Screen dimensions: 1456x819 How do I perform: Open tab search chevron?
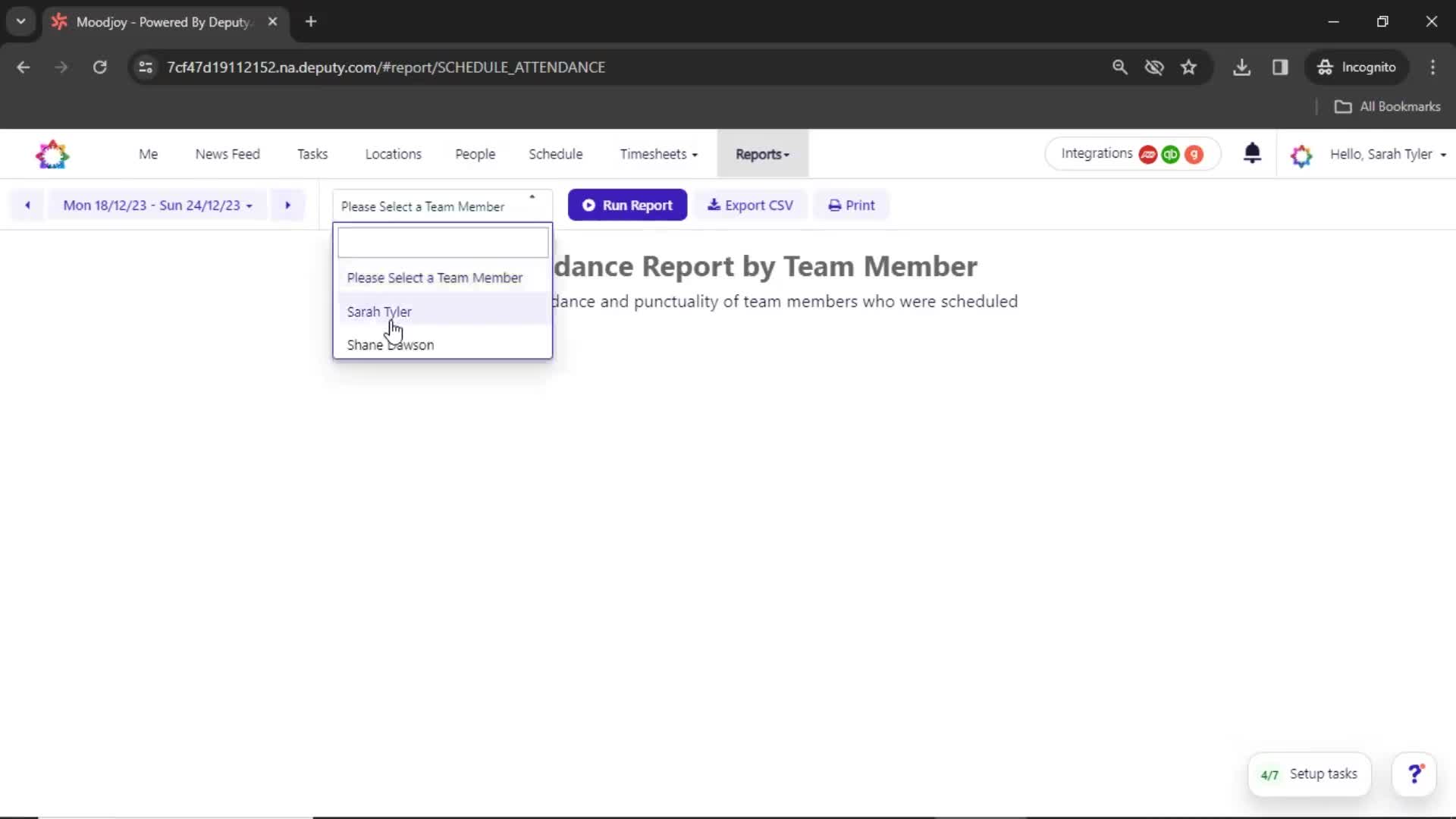tap(20, 22)
